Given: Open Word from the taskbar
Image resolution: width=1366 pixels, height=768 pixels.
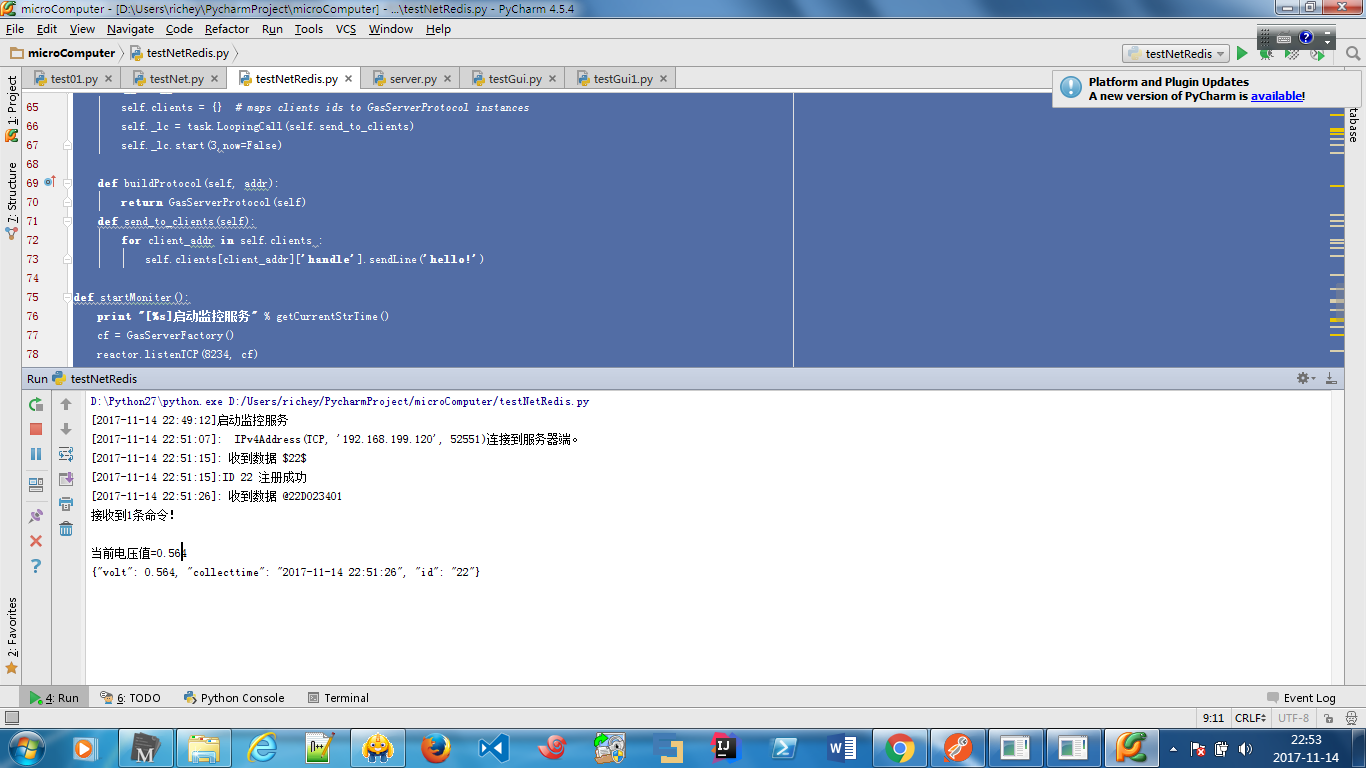Looking at the screenshot, I should coord(842,748).
